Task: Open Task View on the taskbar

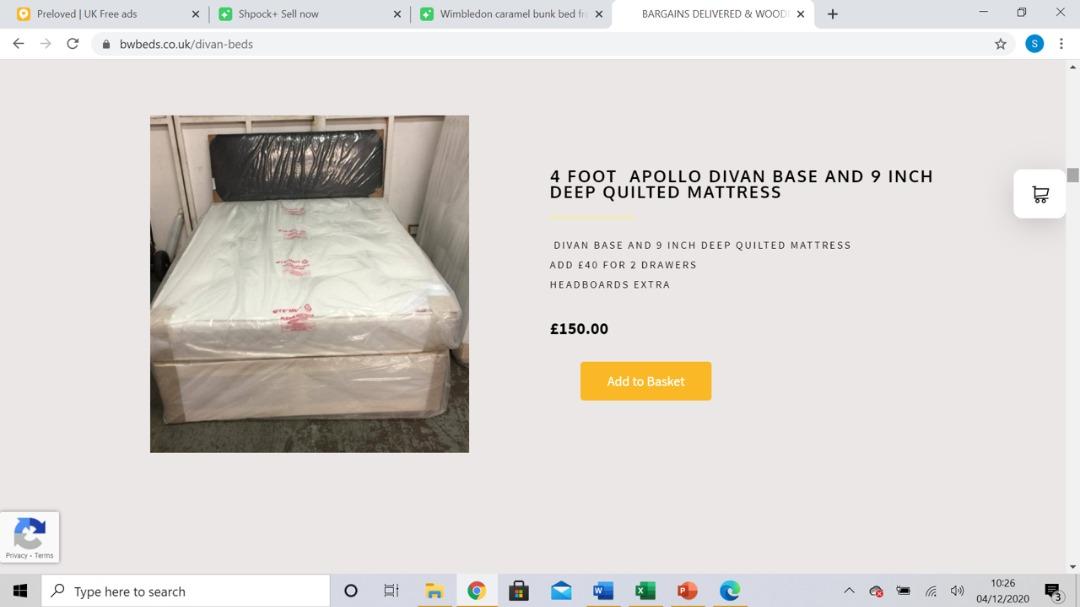Action: click(x=391, y=590)
